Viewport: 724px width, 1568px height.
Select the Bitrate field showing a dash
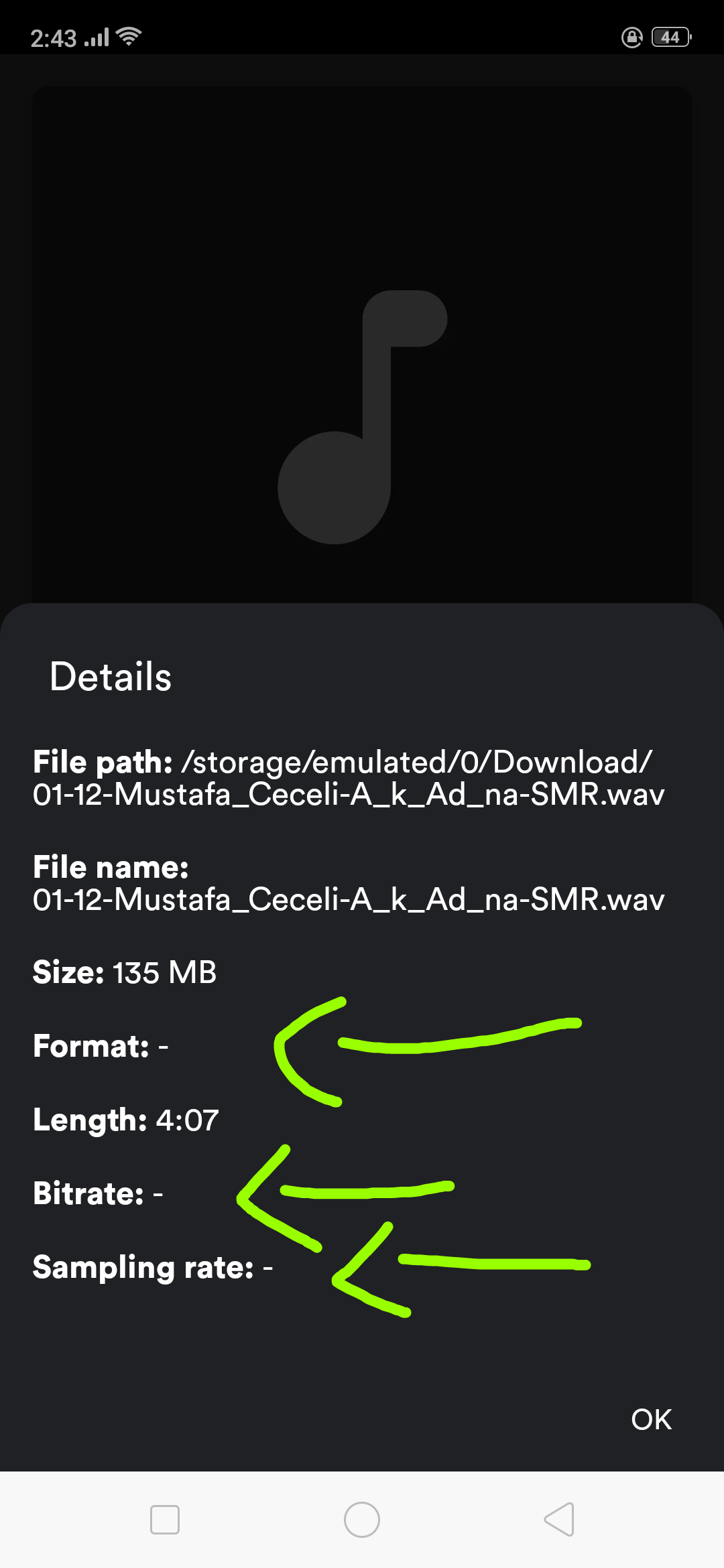[x=96, y=1193]
